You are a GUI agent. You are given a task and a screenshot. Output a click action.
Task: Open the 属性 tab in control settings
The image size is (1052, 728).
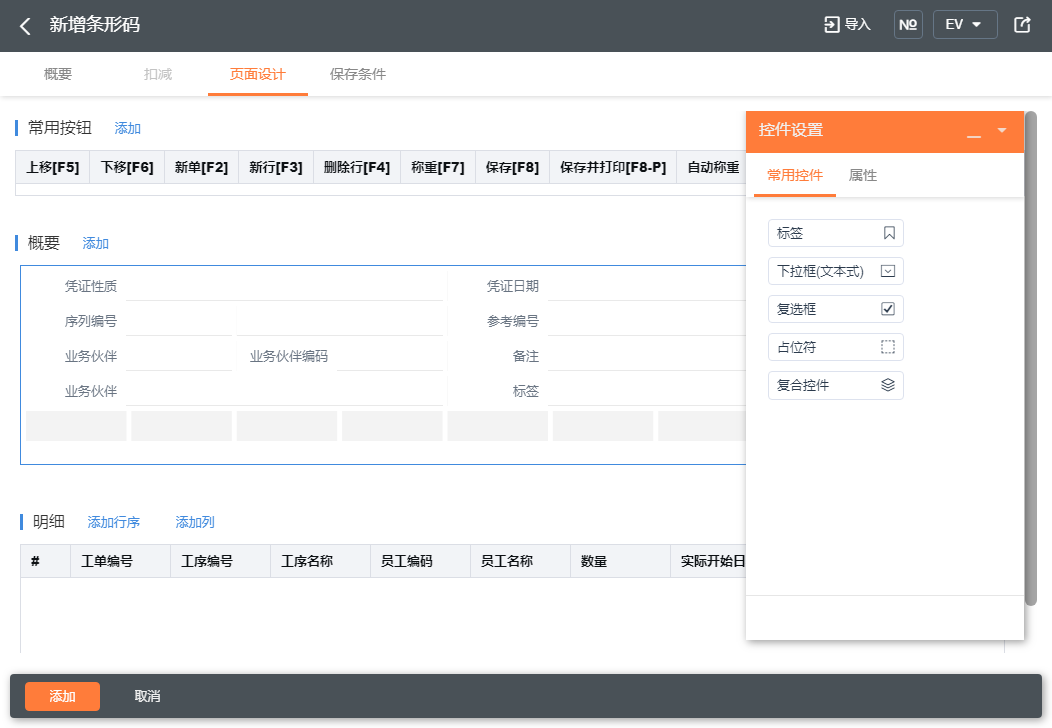point(862,175)
